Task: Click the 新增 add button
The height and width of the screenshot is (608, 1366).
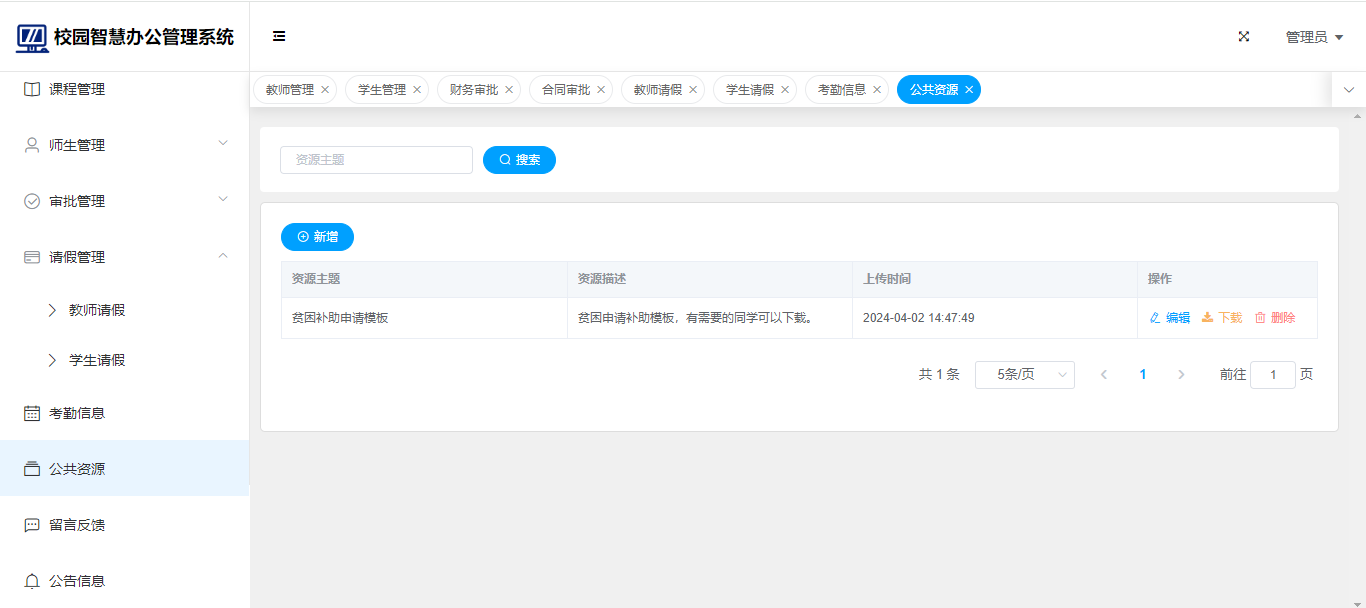Action: pos(317,237)
